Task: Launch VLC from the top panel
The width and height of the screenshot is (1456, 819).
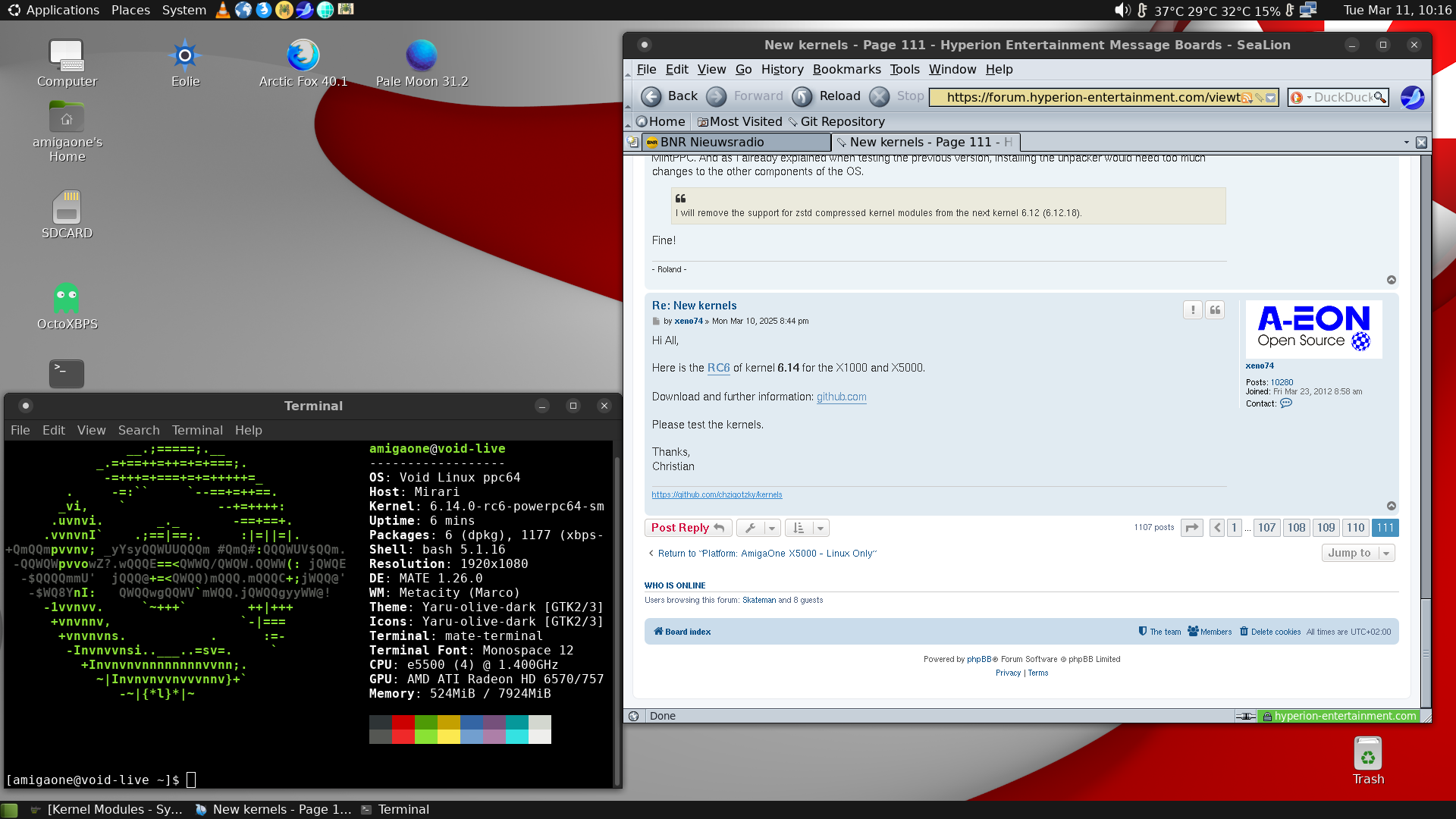Action: click(222, 10)
